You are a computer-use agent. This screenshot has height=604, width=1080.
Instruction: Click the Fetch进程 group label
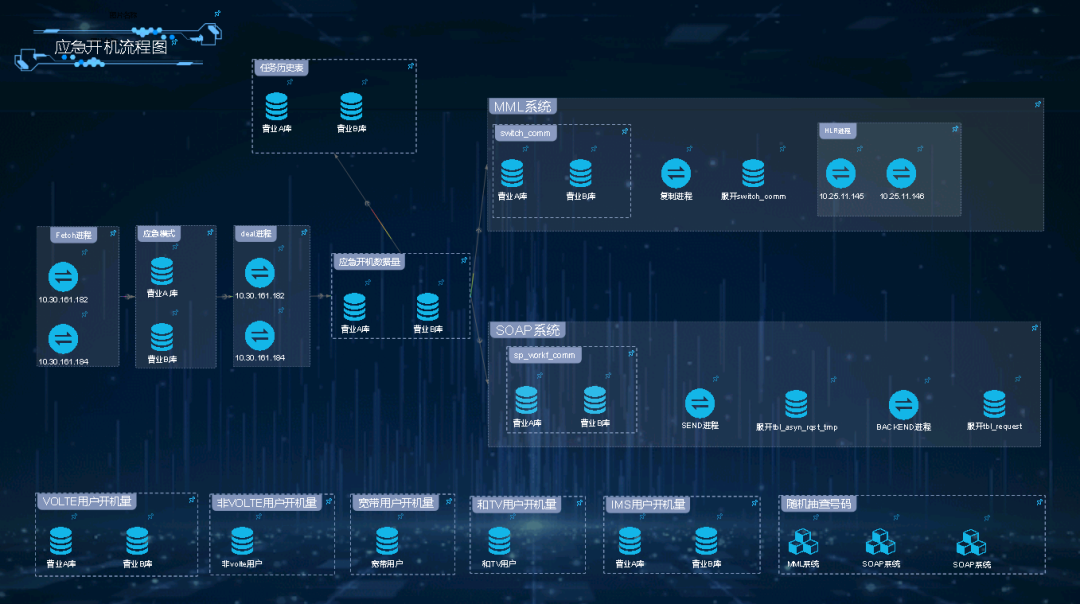click(73, 235)
